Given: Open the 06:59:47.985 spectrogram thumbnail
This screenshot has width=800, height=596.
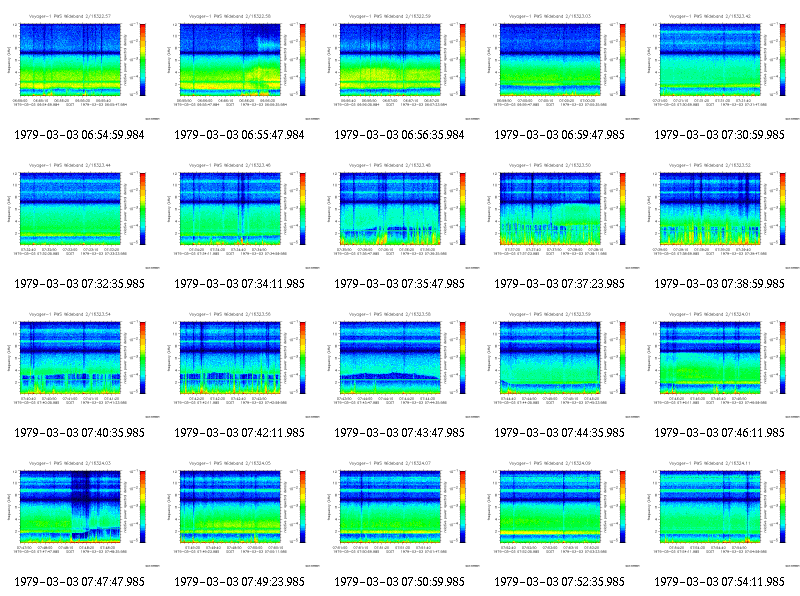Looking at the screenshot, I should tap(560, 66).
